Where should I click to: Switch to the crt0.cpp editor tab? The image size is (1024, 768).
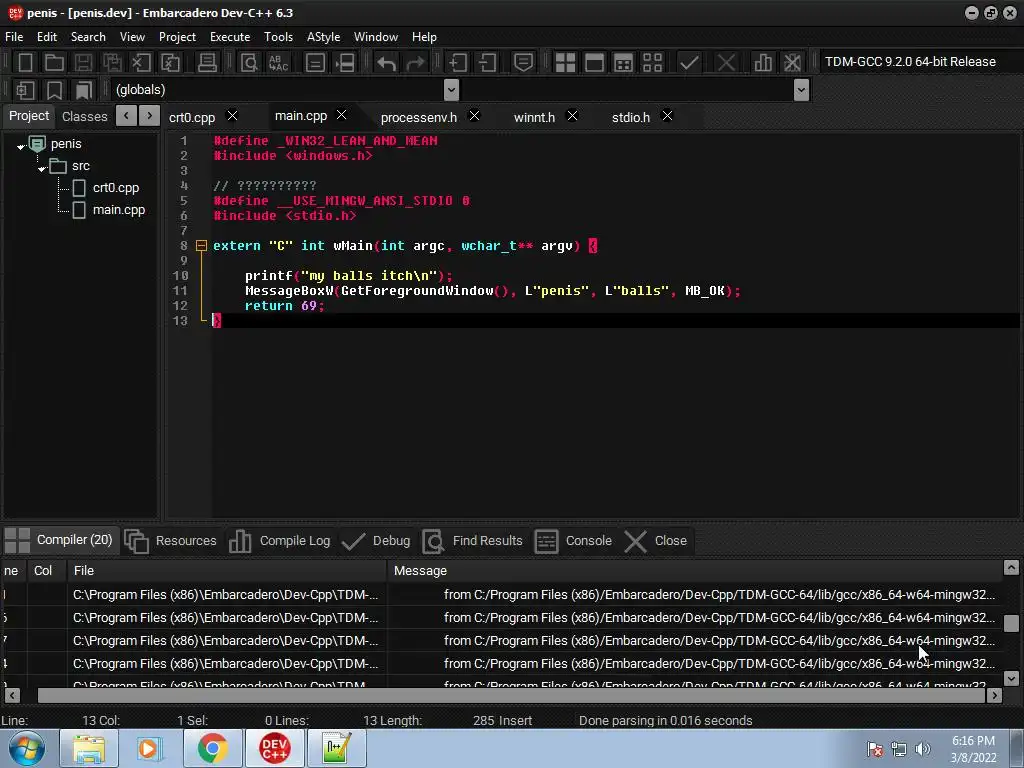pyautogui.click(x=192, y=118)
